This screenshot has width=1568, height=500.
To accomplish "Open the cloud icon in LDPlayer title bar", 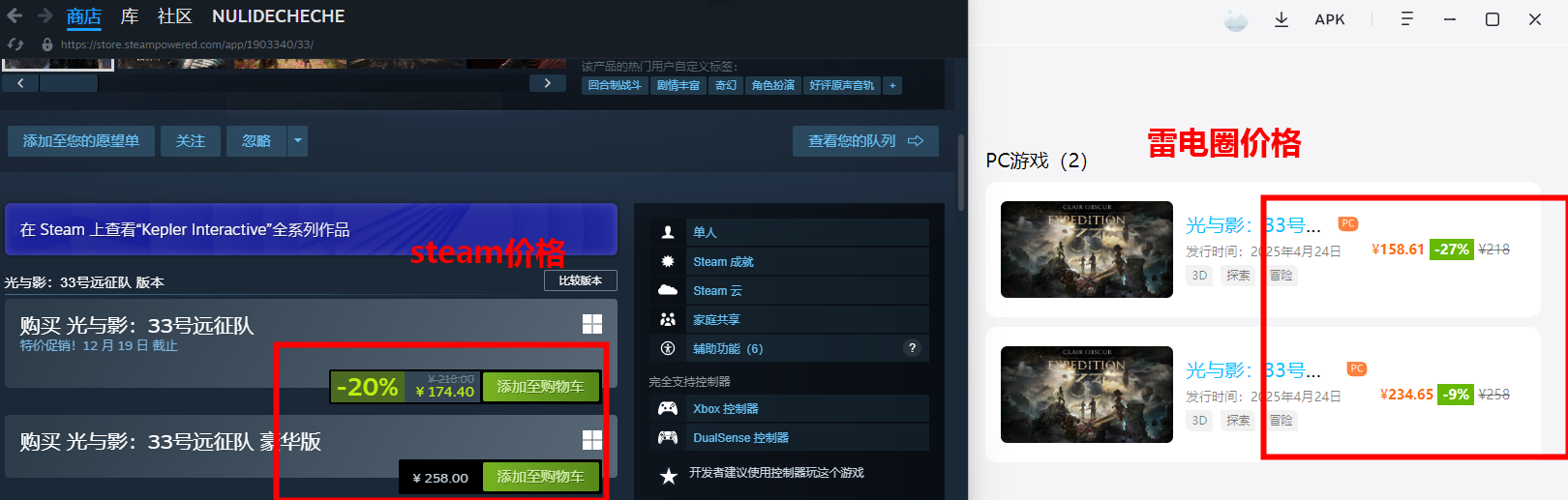I will click(x=1236, y=20).
